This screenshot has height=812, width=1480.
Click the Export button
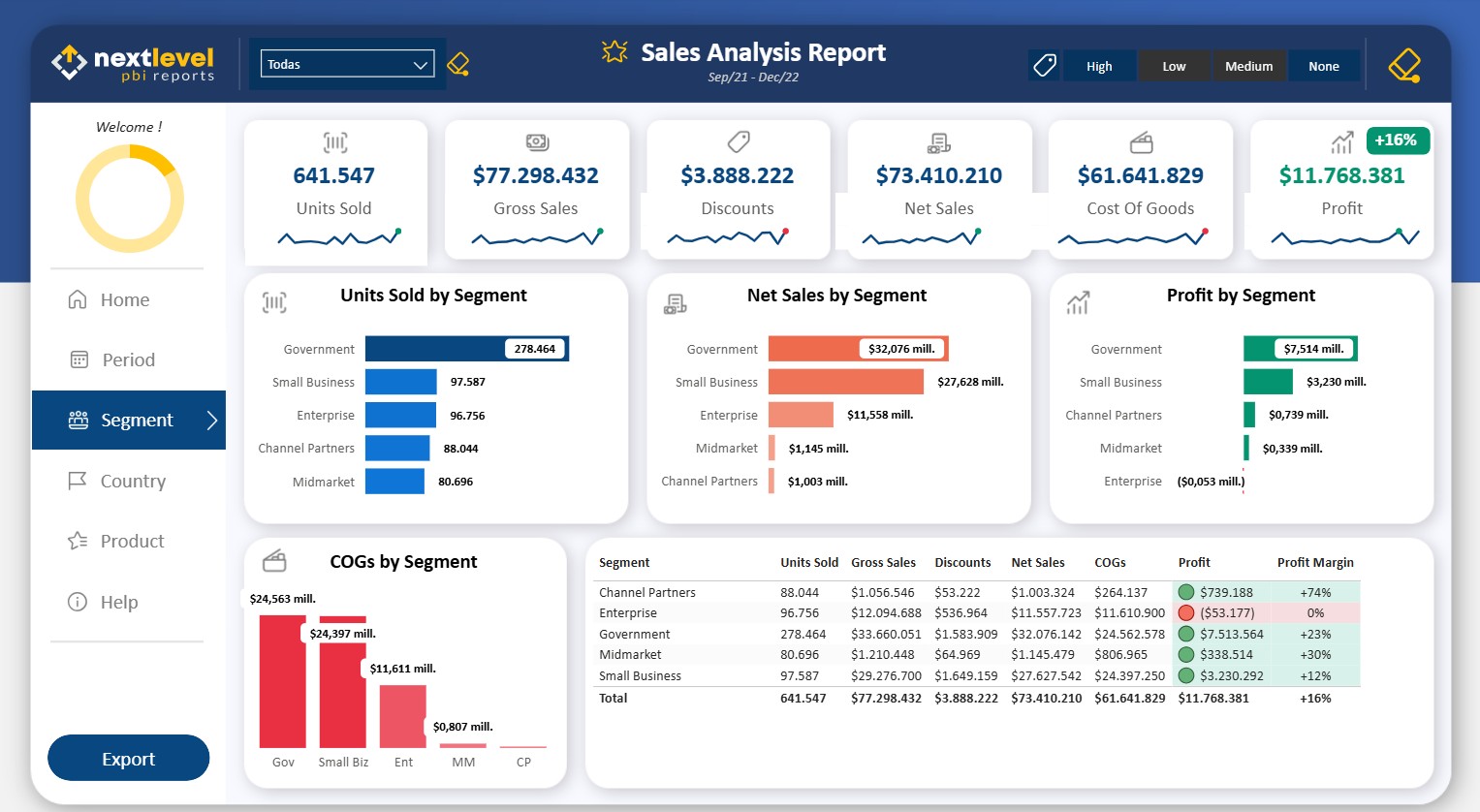click(128, 759)
